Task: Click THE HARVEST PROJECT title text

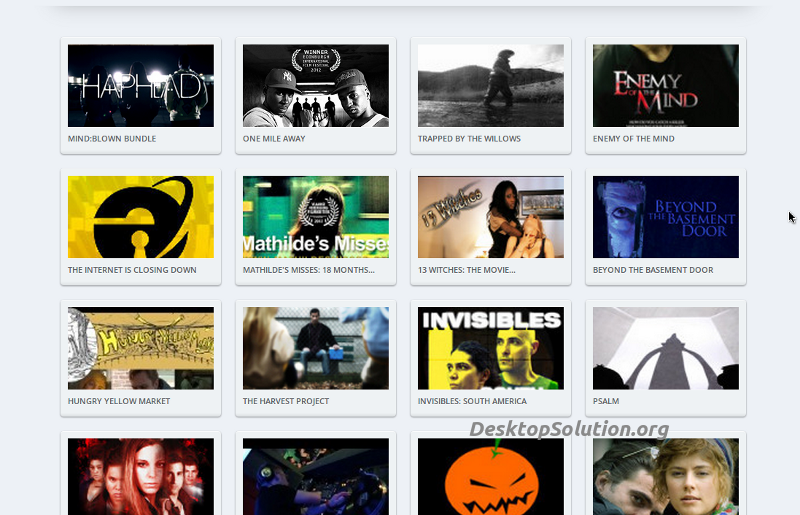Action: pos(286,401)
